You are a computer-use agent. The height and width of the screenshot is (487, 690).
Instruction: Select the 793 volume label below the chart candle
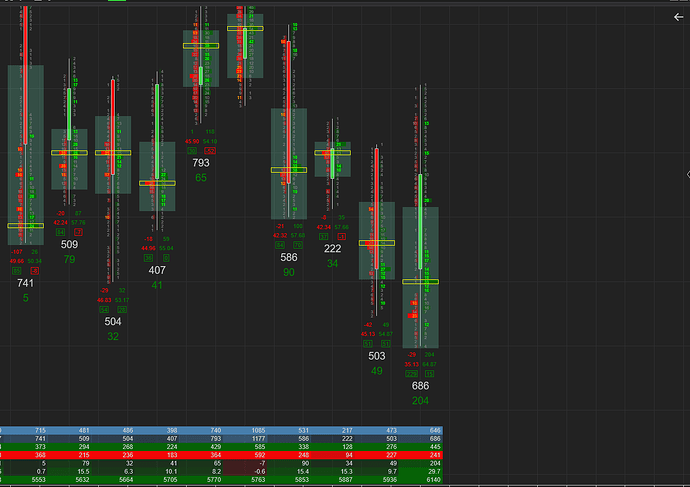[201, 163]
